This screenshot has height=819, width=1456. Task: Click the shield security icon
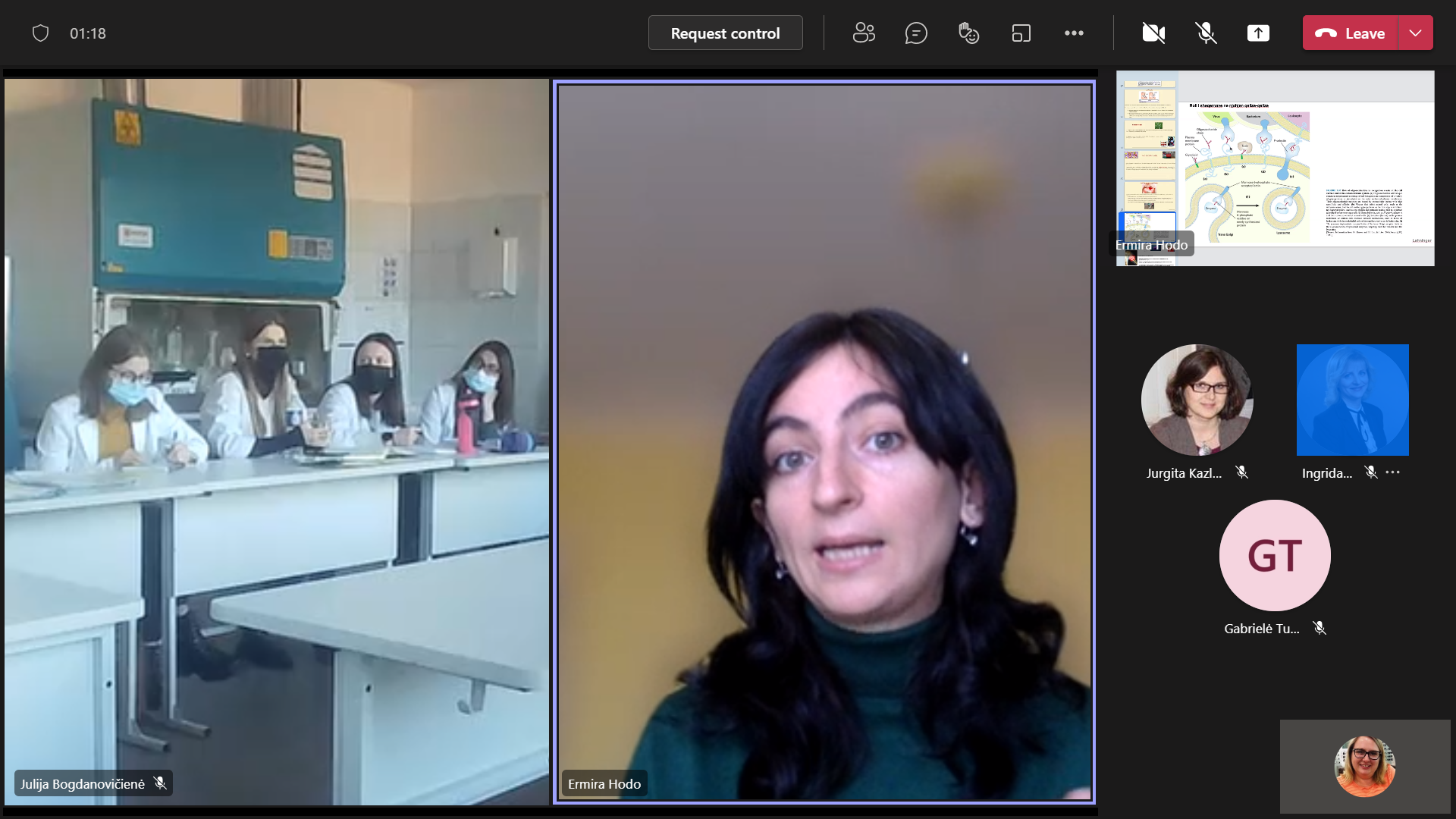(x=41, y=33)
